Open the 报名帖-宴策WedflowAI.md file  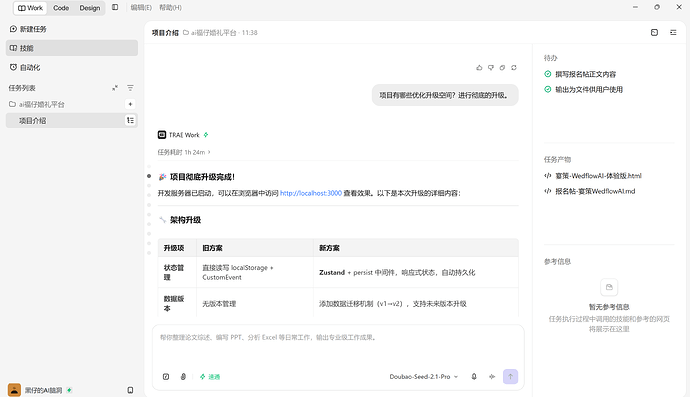click(590, 191)
